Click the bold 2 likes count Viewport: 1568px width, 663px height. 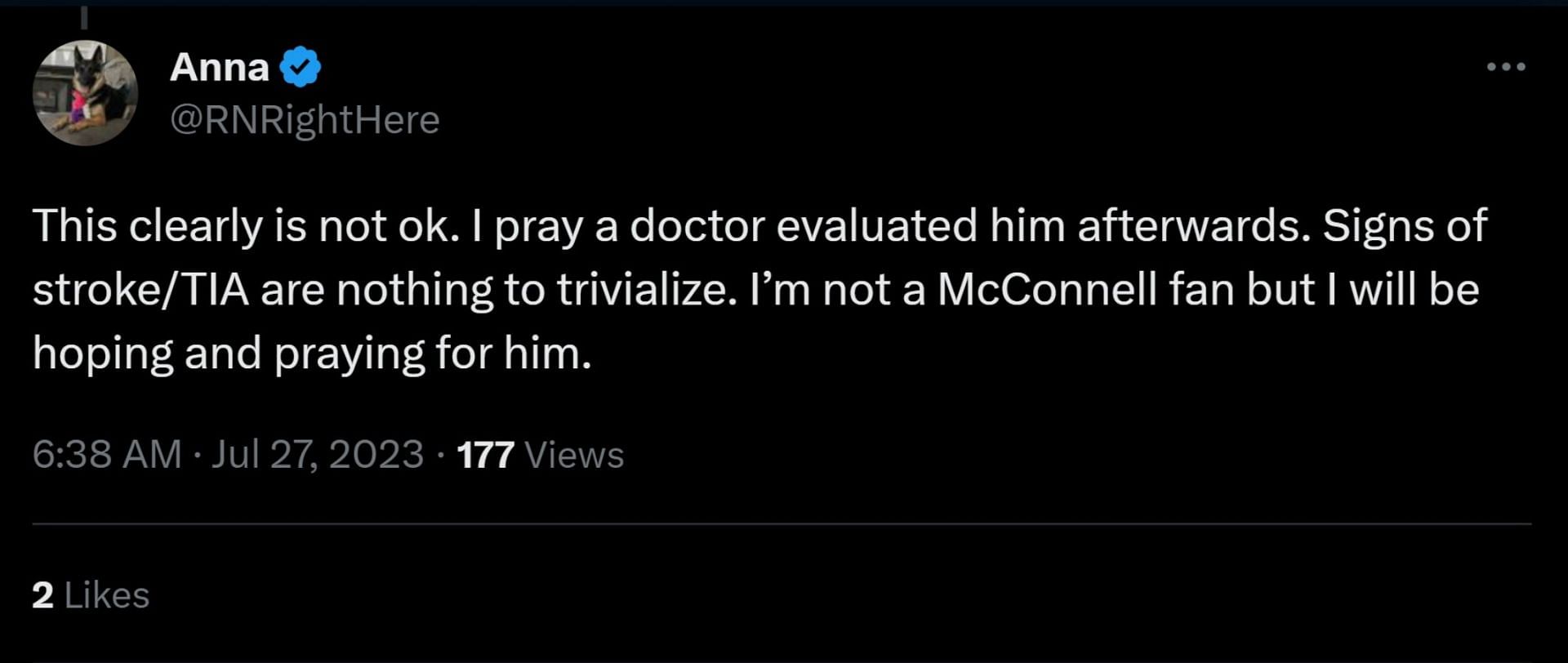pos(42,595)
